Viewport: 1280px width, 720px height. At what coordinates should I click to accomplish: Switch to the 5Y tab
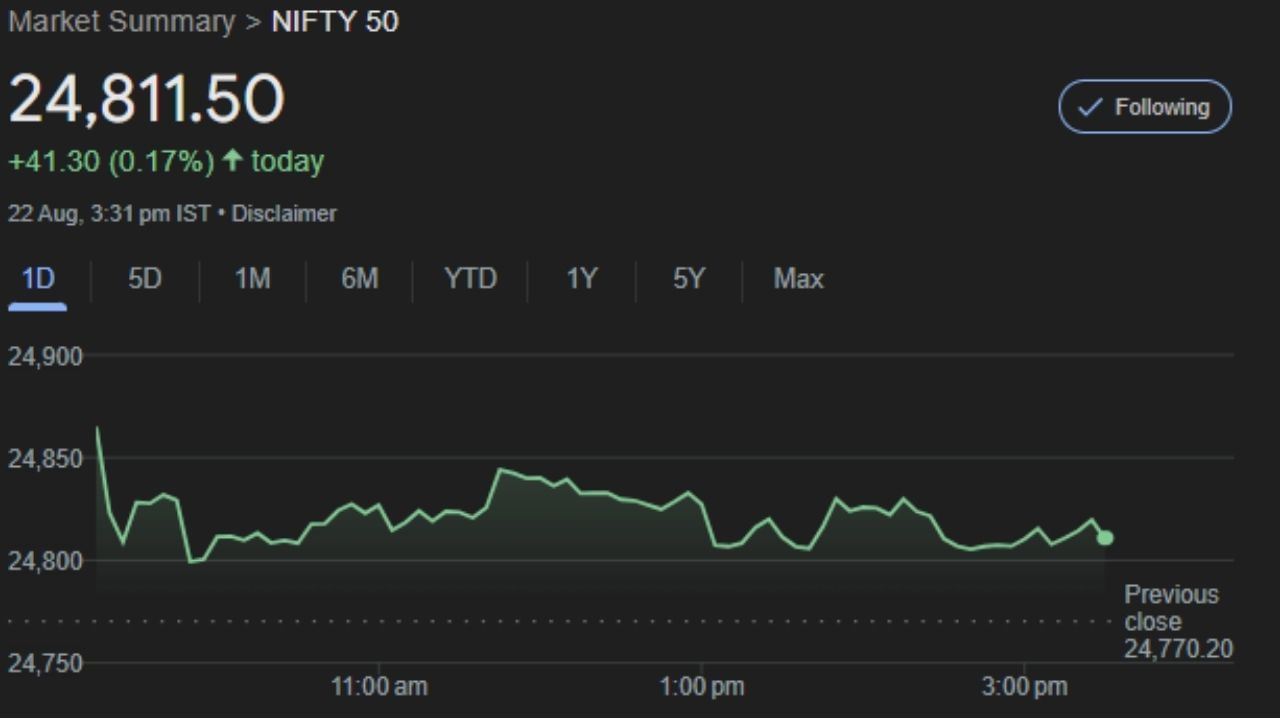[x=689, y=279]
